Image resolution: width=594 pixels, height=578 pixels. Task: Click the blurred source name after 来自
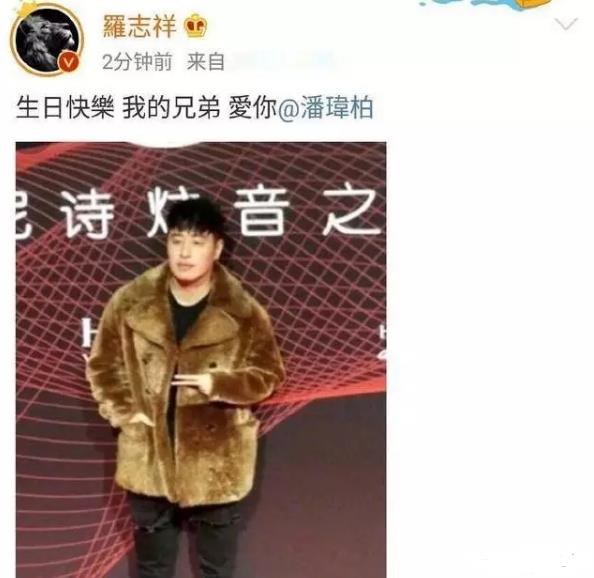282,61
